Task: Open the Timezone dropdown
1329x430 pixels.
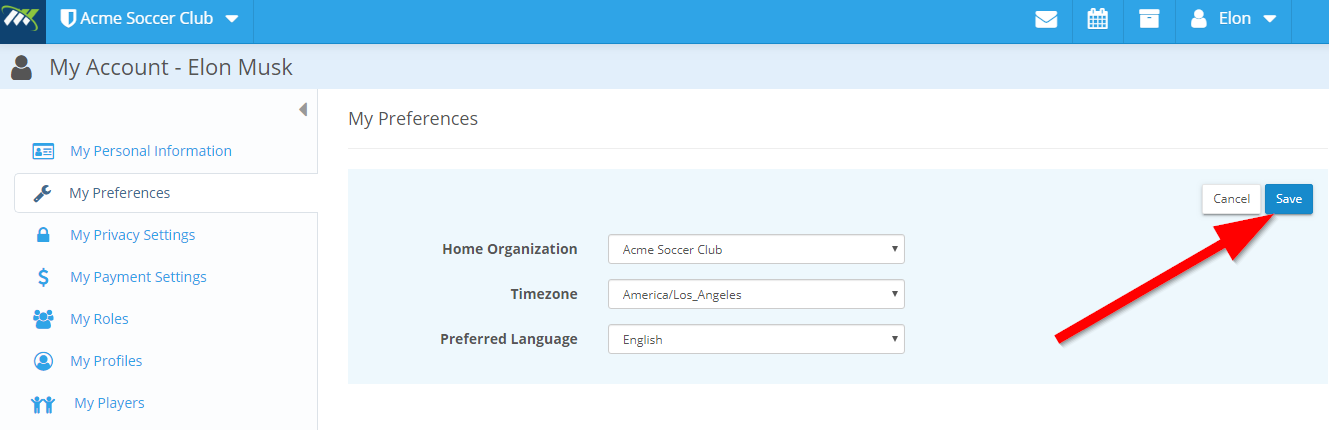Action: point(756,294)
